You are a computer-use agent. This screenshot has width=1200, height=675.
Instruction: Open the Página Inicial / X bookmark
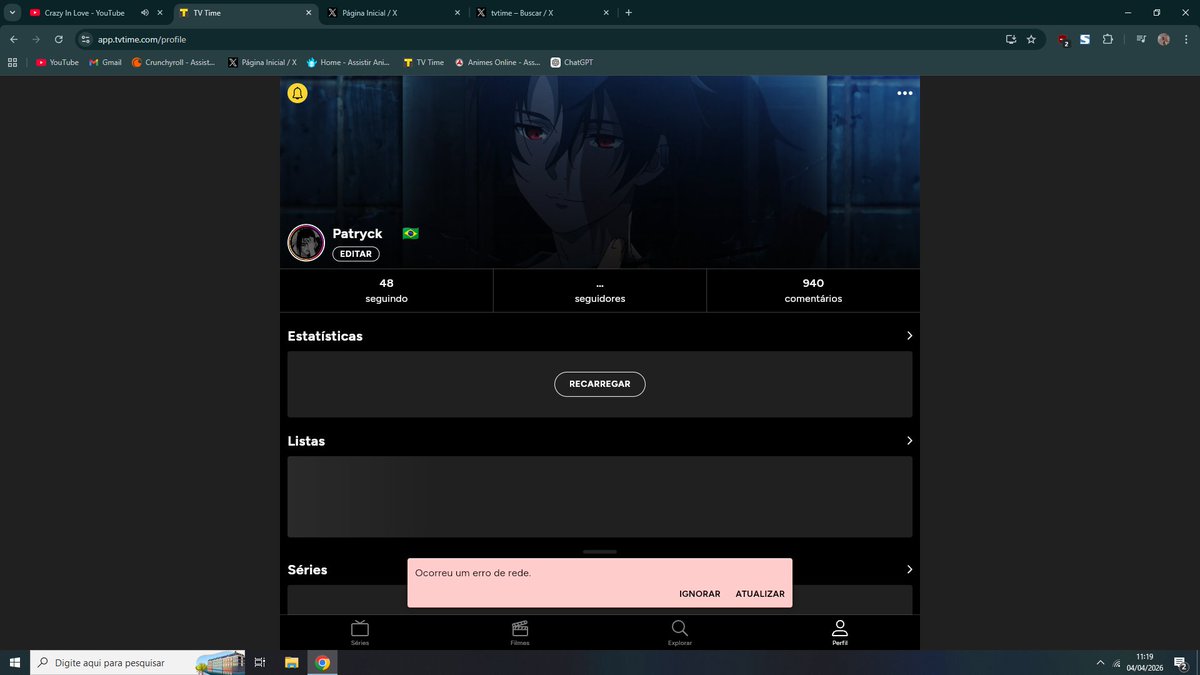[x=263, y=62]
